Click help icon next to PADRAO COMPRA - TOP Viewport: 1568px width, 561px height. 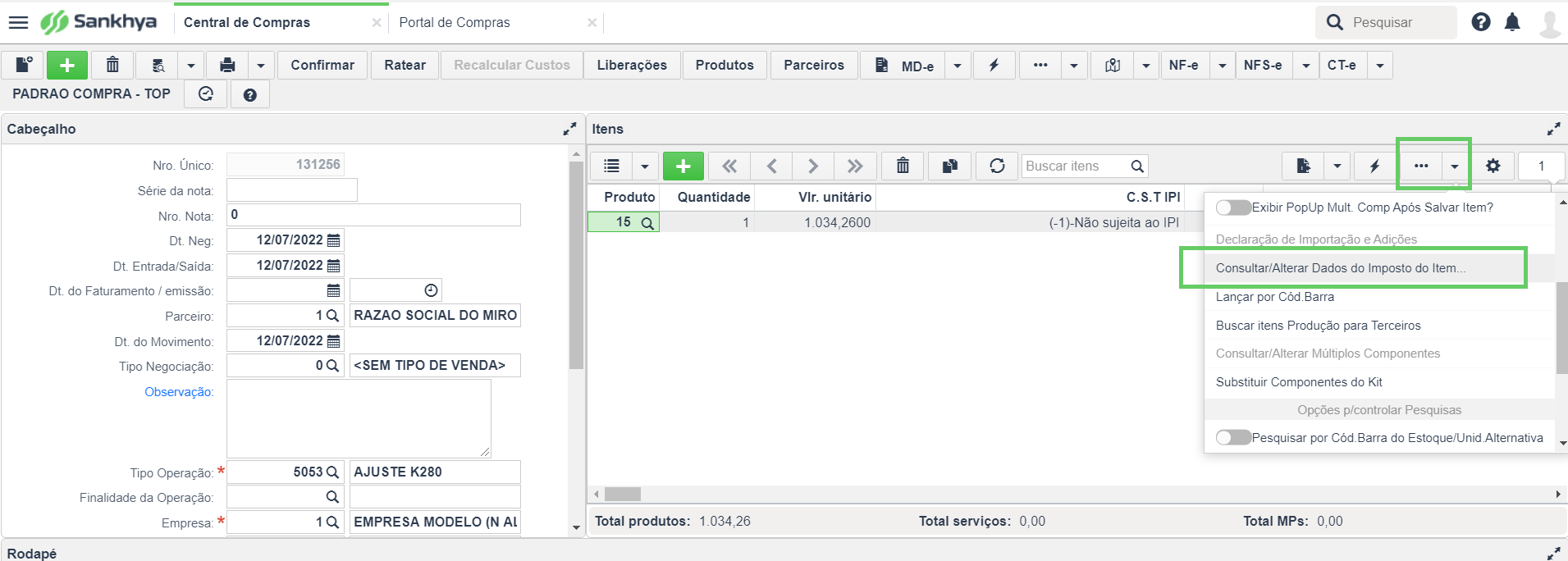coord(250,94)
